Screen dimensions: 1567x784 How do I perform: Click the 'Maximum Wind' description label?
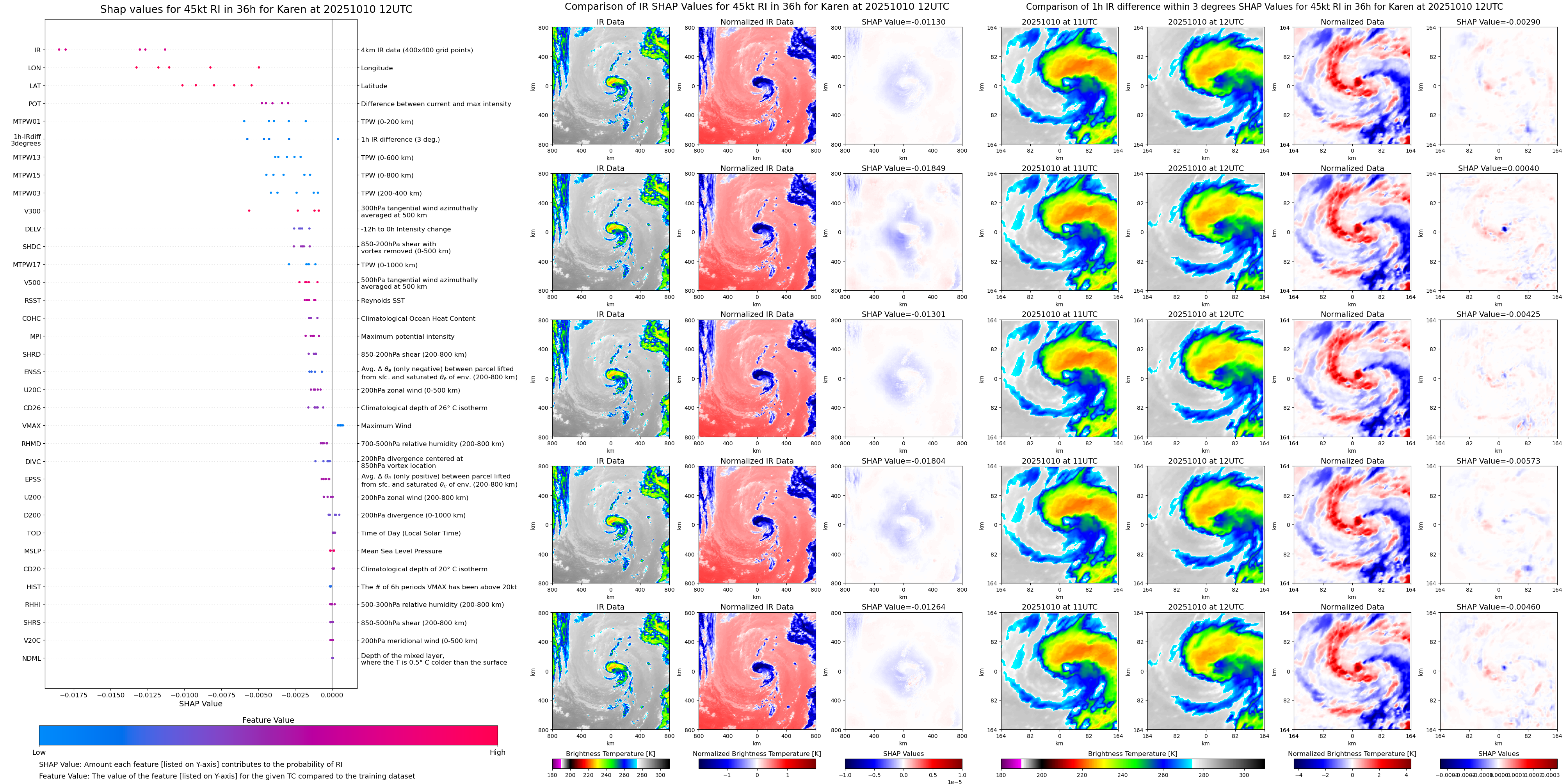point(386,426)
